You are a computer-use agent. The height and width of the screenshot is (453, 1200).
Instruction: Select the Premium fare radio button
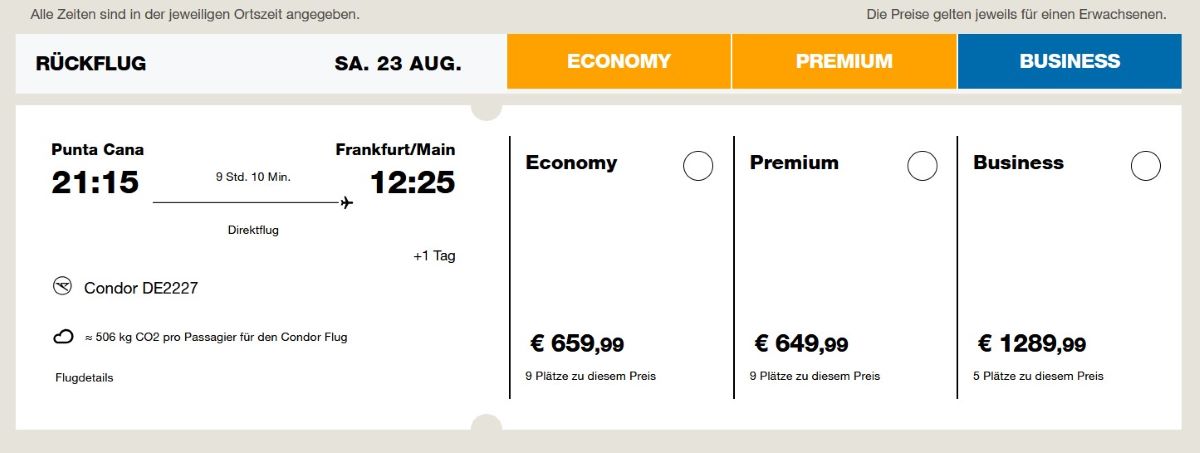(x=922, y=166)
